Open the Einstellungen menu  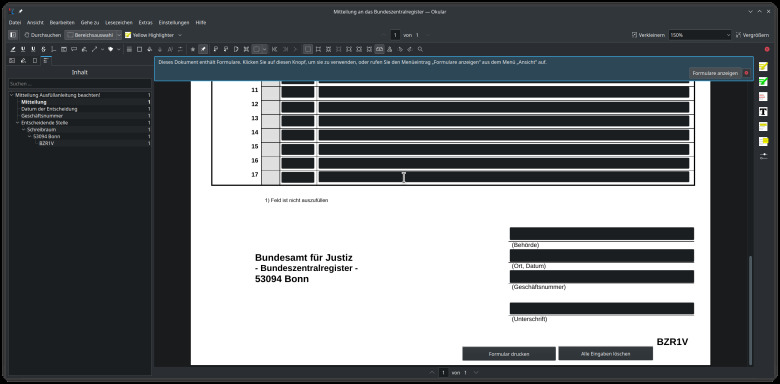(x=174, y=22)
